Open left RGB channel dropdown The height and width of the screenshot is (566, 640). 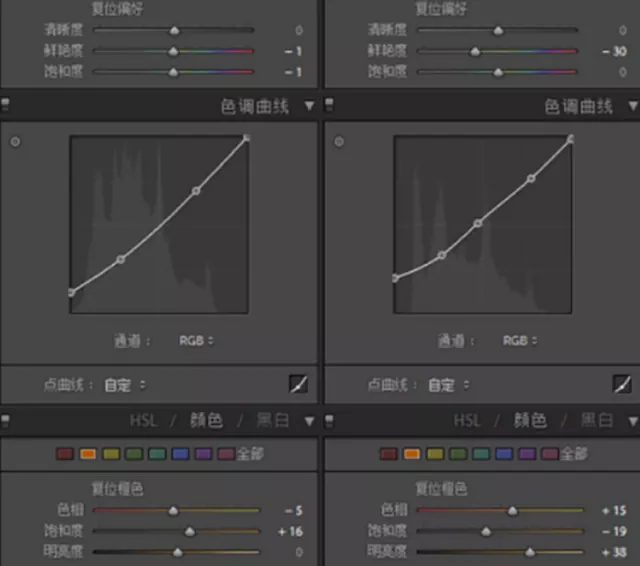[x=196, y=340]
